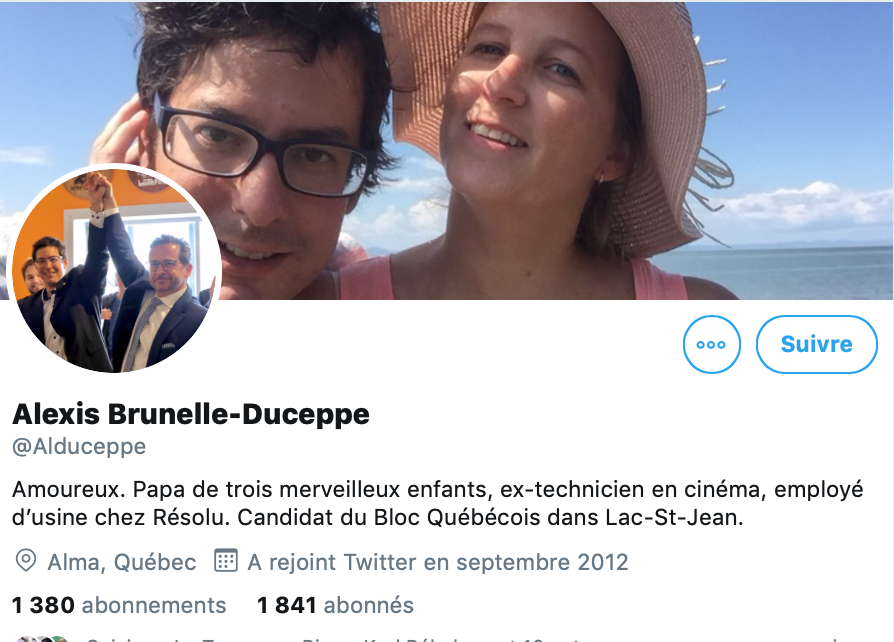This screenshot has width=894, height=642.
Task: Select the @Alduceppe handle text
Action: tap(79, 446)
